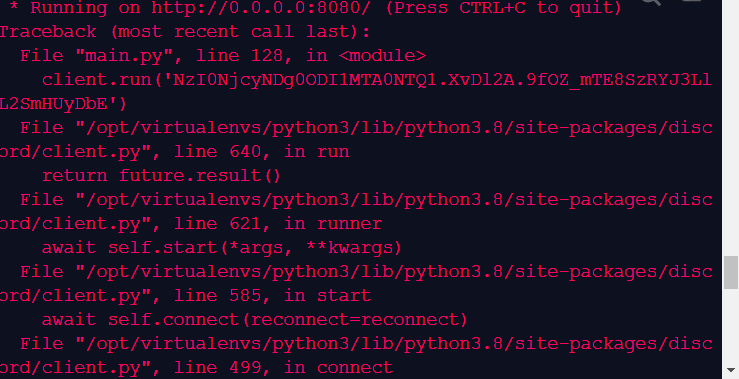Click the 'line 621, in runner' text
This screenshot has height=379, width=739.
pos(278,224)
